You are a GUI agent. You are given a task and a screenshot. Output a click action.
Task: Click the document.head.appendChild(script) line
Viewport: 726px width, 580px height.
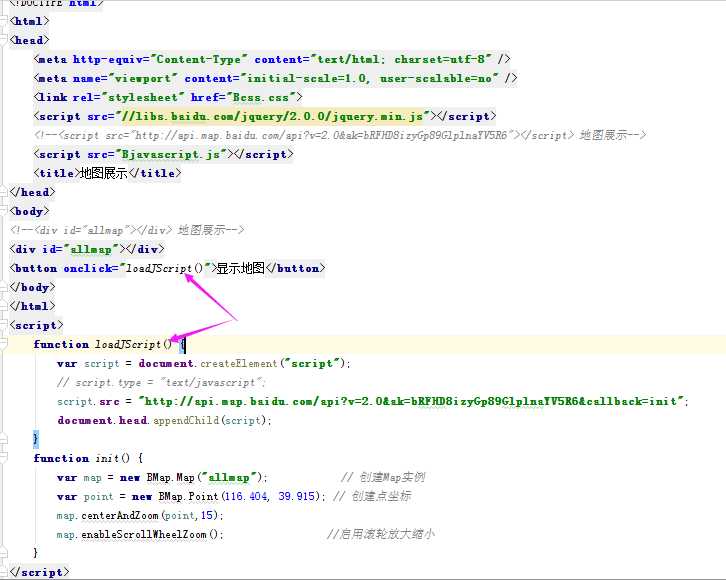tap(164, 420)
